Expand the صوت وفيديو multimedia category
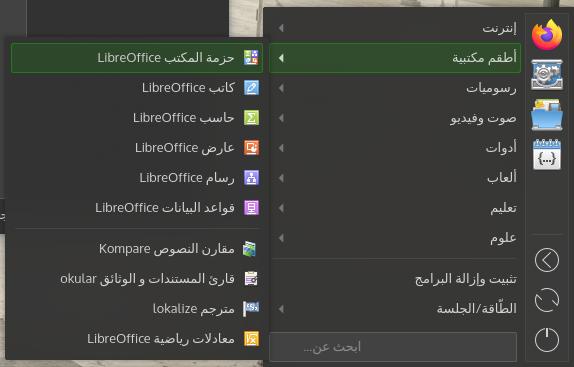Viewport: 574px width, 367px height. pyautogui.click(x=395, y=118)
